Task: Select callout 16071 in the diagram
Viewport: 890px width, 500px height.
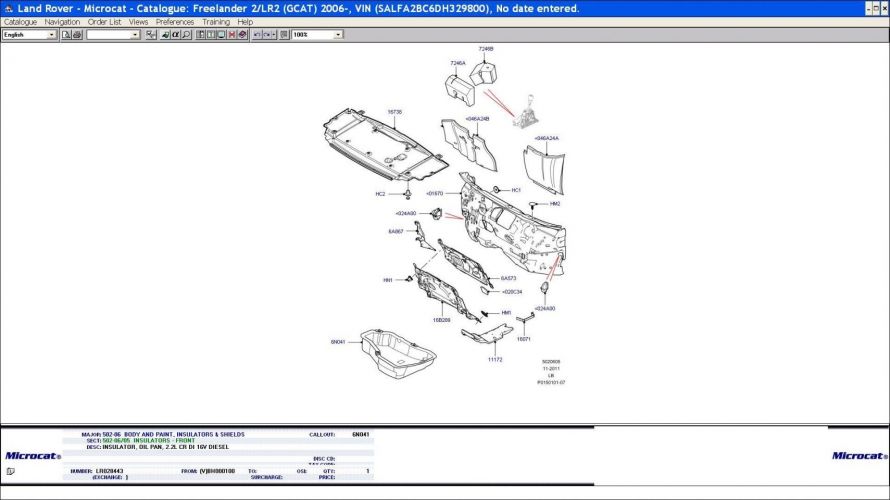Action: point(523,339)
